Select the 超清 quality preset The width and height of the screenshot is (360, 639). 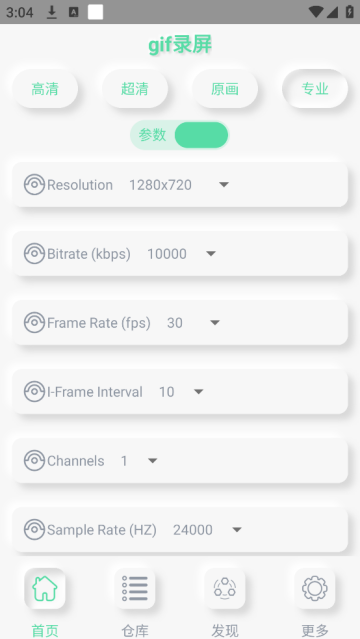(x=135, y=88)
